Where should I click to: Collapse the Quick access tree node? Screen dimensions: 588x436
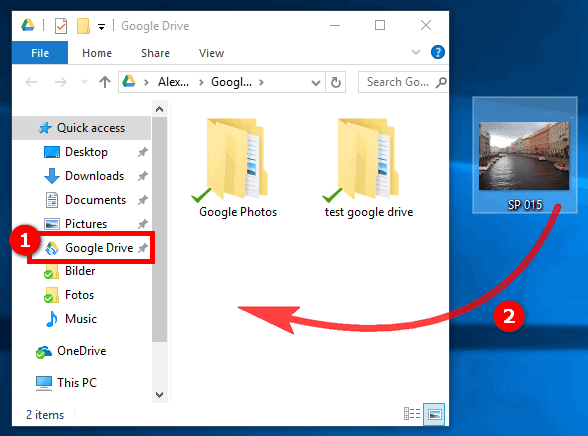(x=24, y=128)
